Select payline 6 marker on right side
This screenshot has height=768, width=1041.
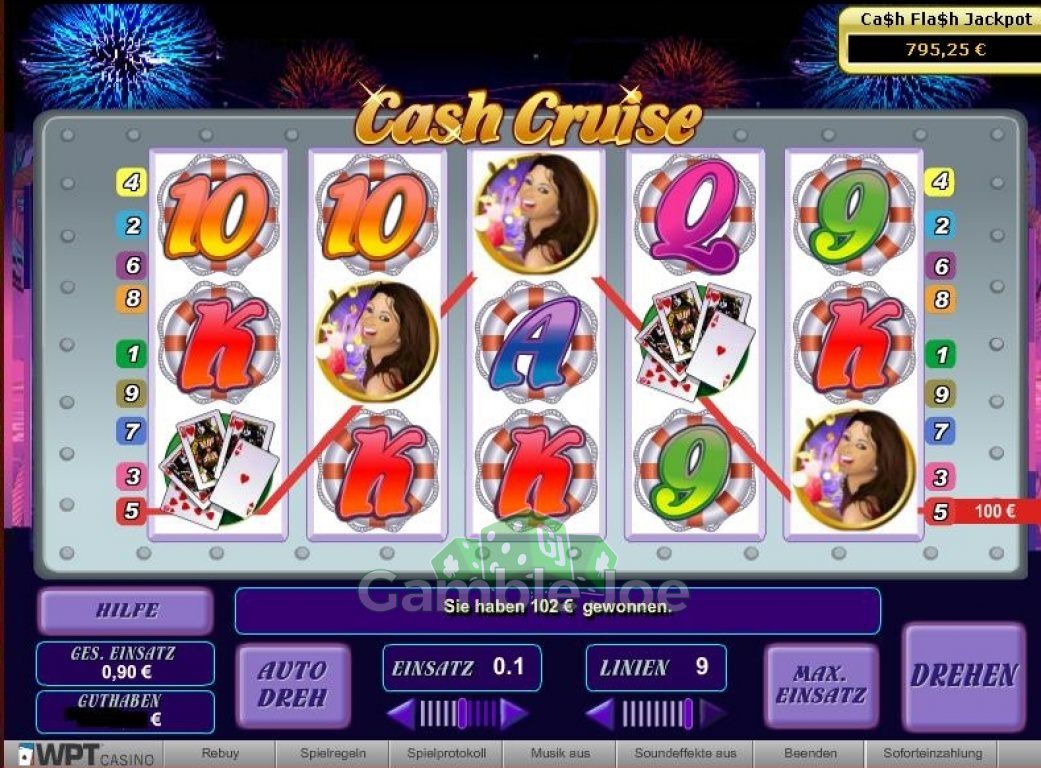(941, 266)
